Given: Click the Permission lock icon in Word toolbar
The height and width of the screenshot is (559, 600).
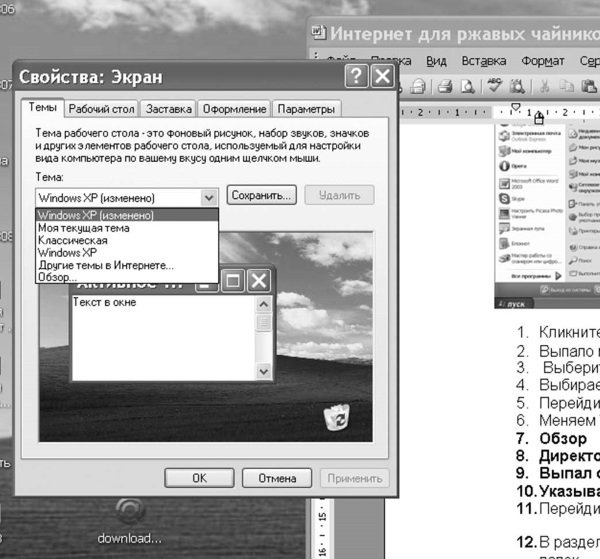Looking at the screenshot, I should [418, 86].
